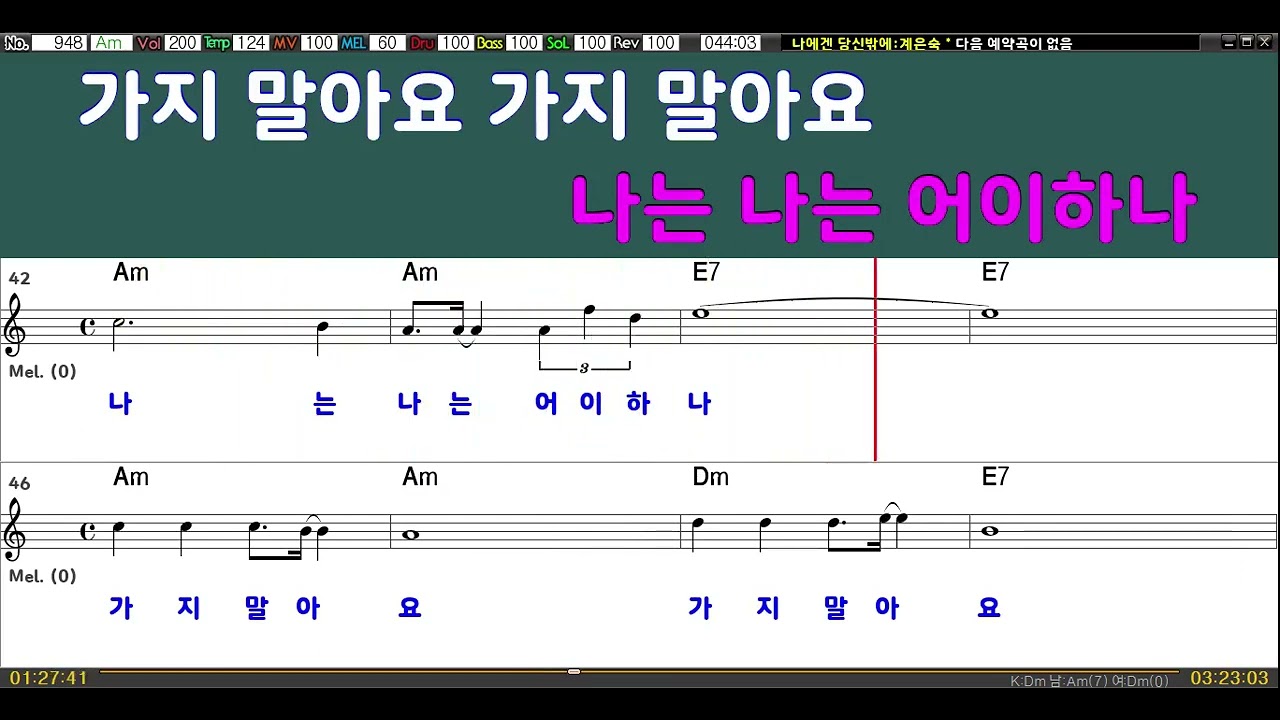Screen dimensions: 1280x720
Task: Click the MV label
Action: coord(285,43)
